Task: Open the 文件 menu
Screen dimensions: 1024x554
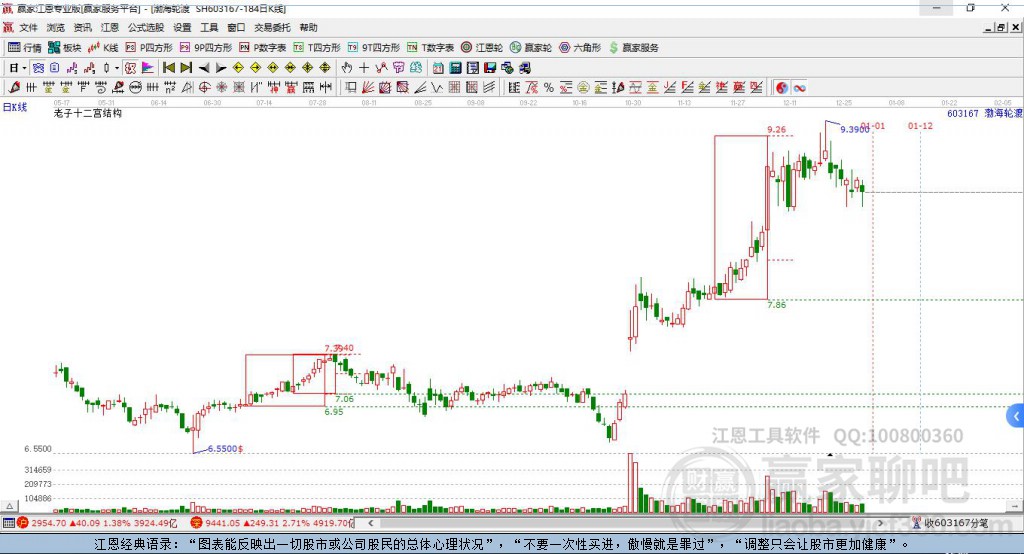Action: [x=28, y=27]
